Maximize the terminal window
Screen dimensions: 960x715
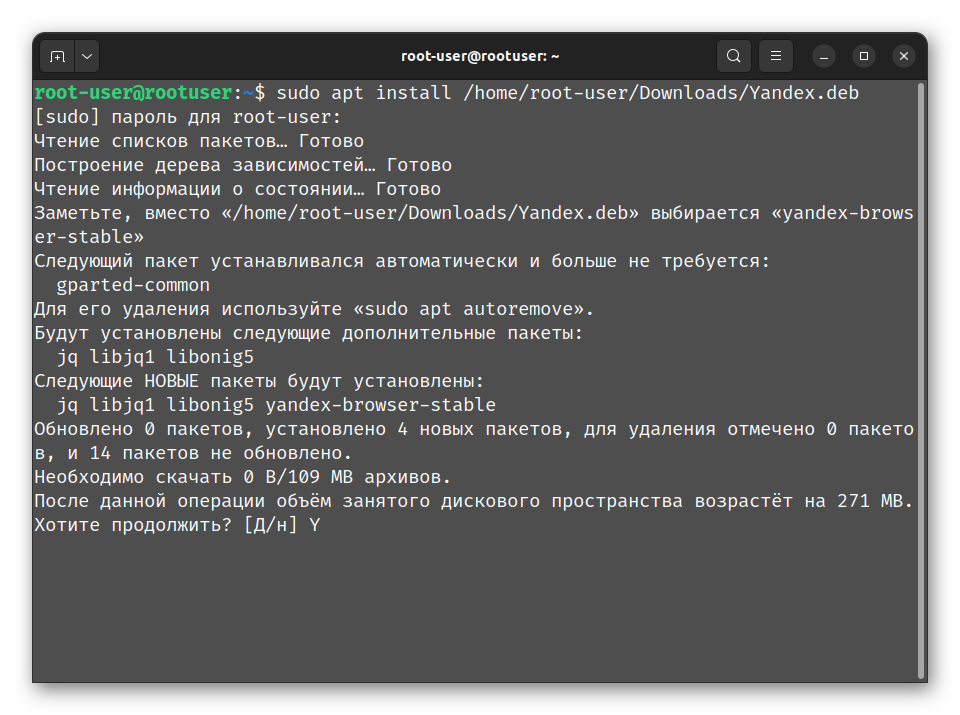click(x=864, y=56)
